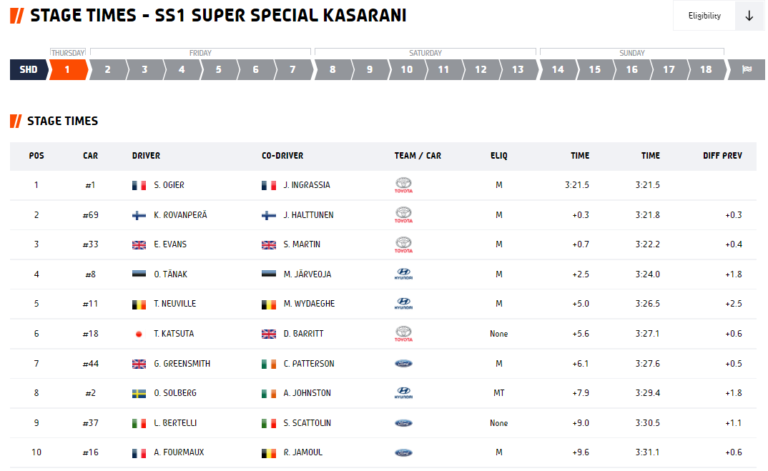Screen dimensions: 768x471
Task: Open driver S. Ogier's name link
Action: (169, 185)
